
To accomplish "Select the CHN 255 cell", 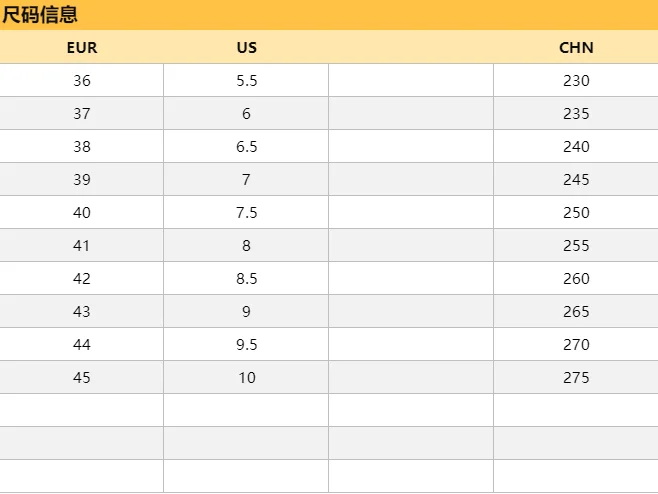I will [x=576, y=246].
